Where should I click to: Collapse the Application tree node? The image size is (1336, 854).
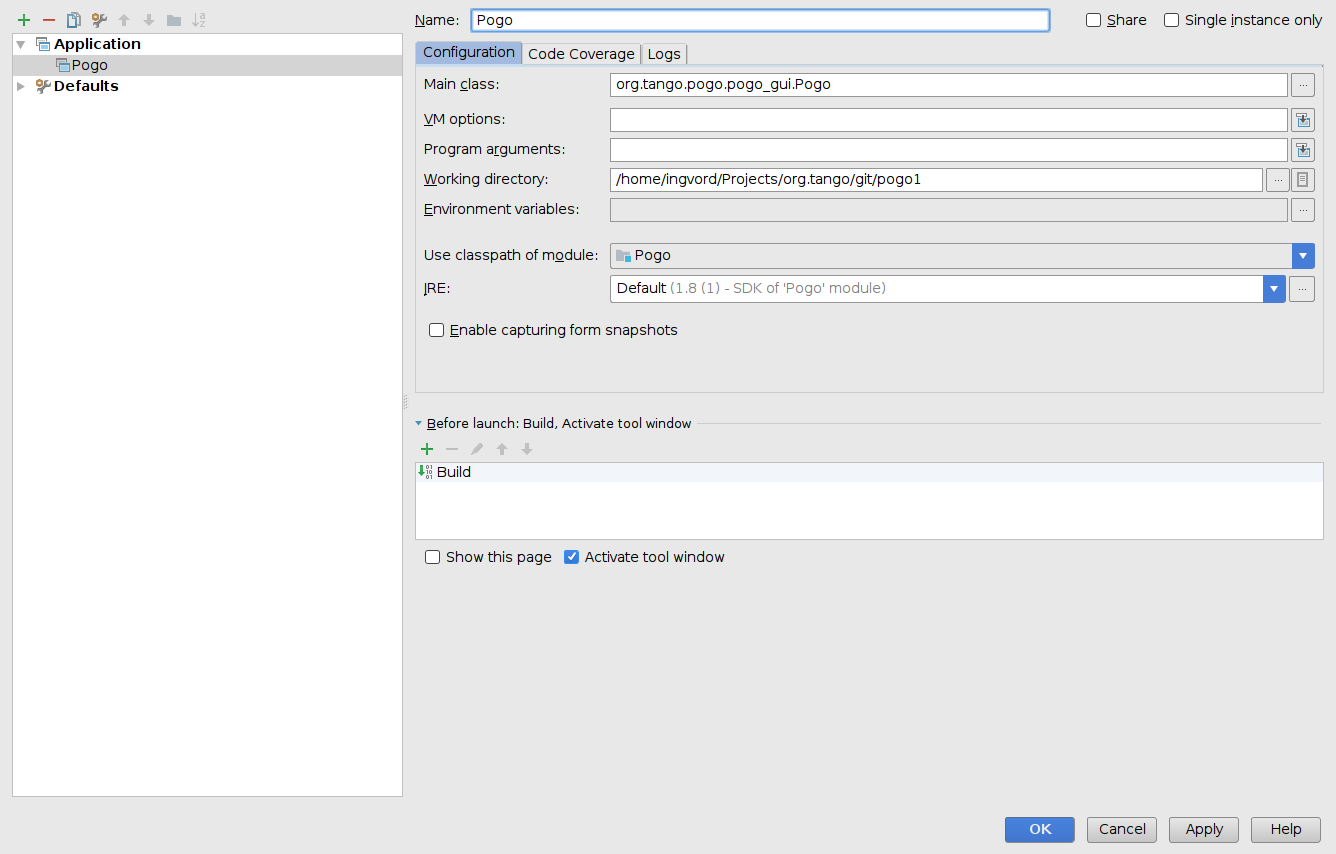tap(21, 44)
